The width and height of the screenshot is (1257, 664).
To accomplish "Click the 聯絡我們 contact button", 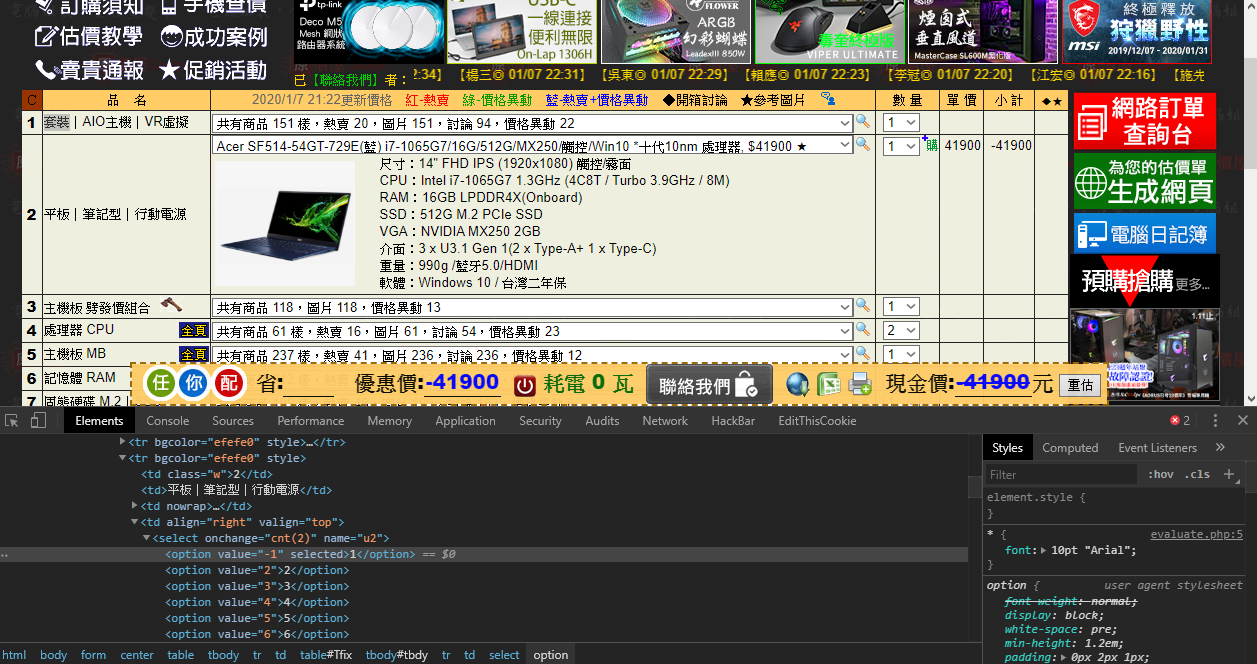I will (x=709, y=384).
